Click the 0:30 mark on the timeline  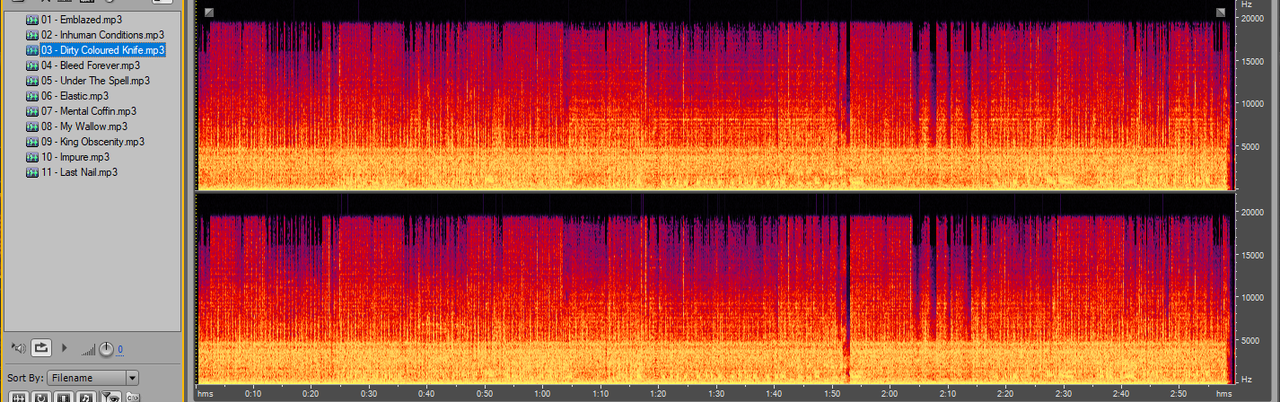click(369, 393)
